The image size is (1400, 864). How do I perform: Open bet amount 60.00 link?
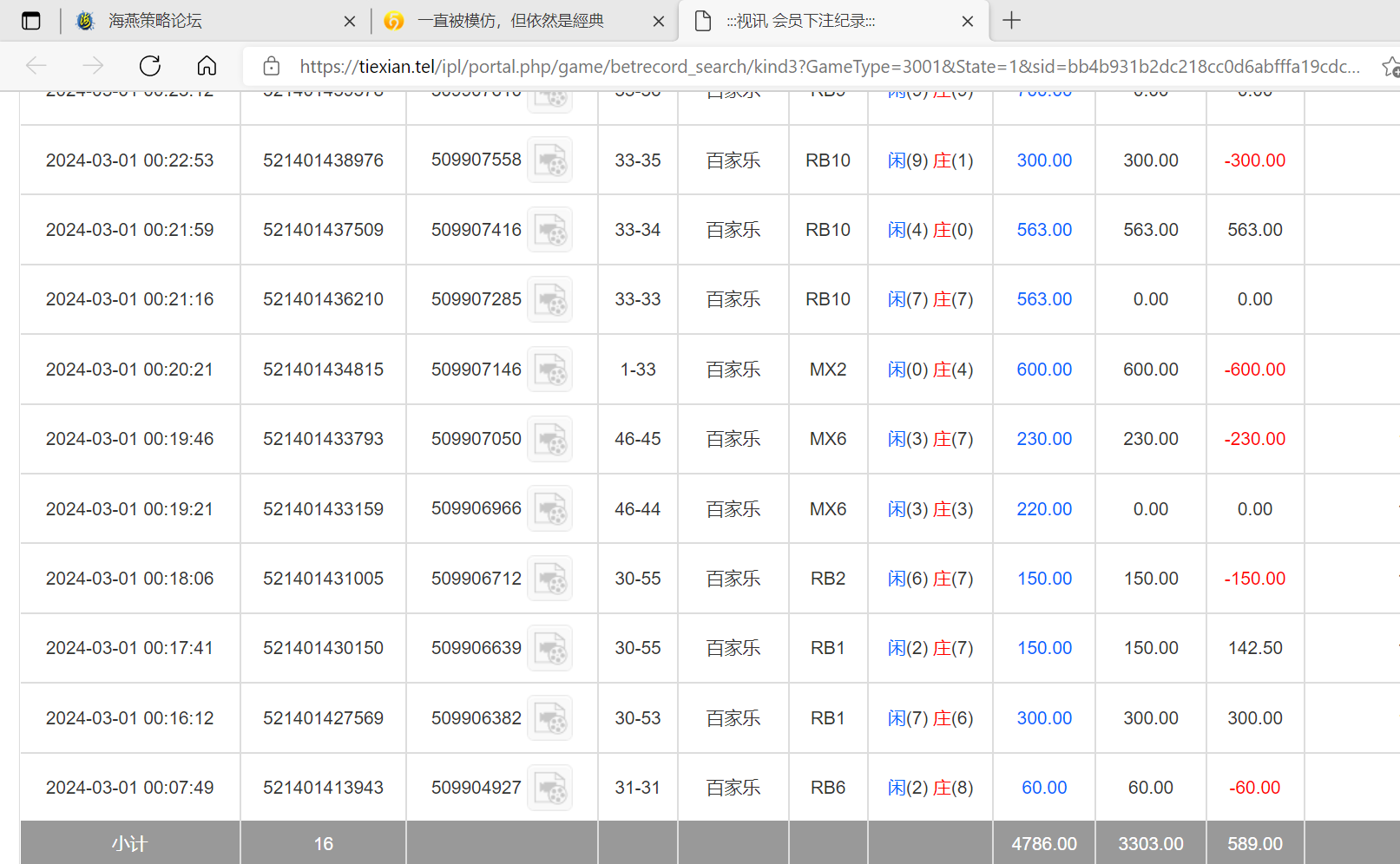[1044, 788]
